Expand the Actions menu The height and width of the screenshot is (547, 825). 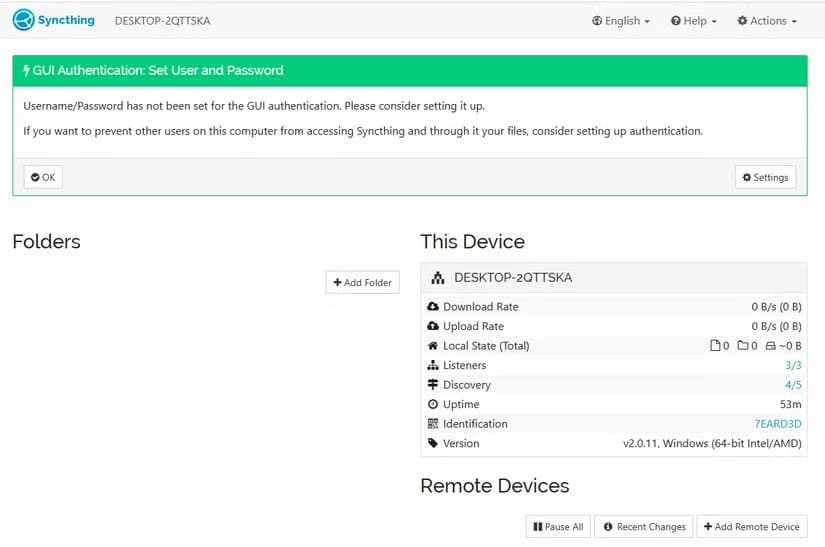pyautogui.click(x=767, y=21)
